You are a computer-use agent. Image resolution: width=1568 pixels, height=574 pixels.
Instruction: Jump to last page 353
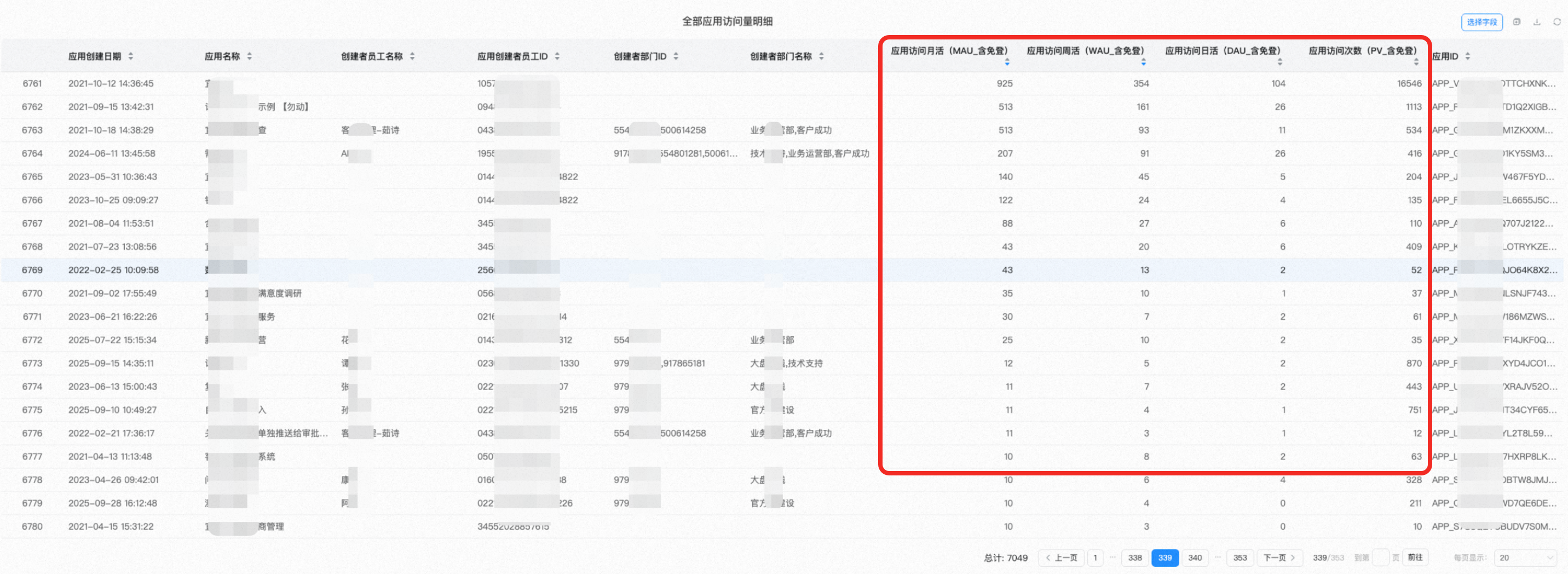1240,558
